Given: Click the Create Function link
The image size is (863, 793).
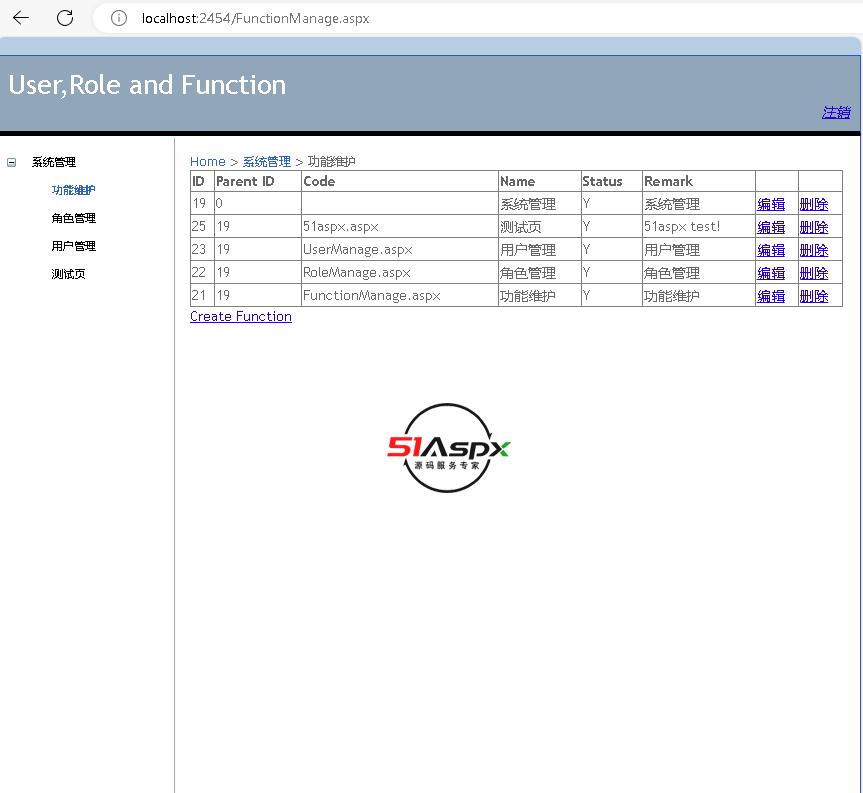Looking at the screenshot, I should pyautogui.click(x=241, y=316).
